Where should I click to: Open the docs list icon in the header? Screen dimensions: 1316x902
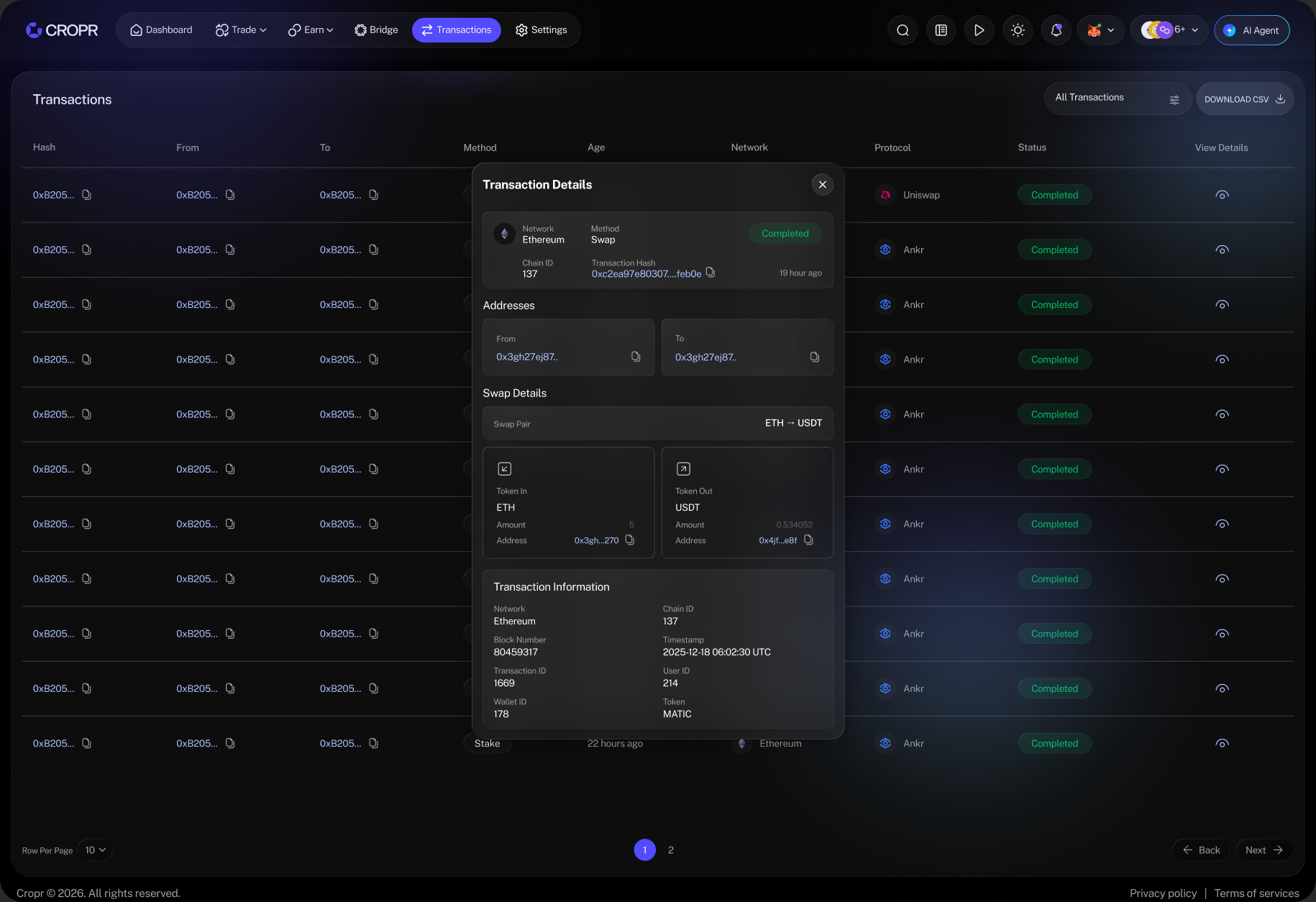941,30
